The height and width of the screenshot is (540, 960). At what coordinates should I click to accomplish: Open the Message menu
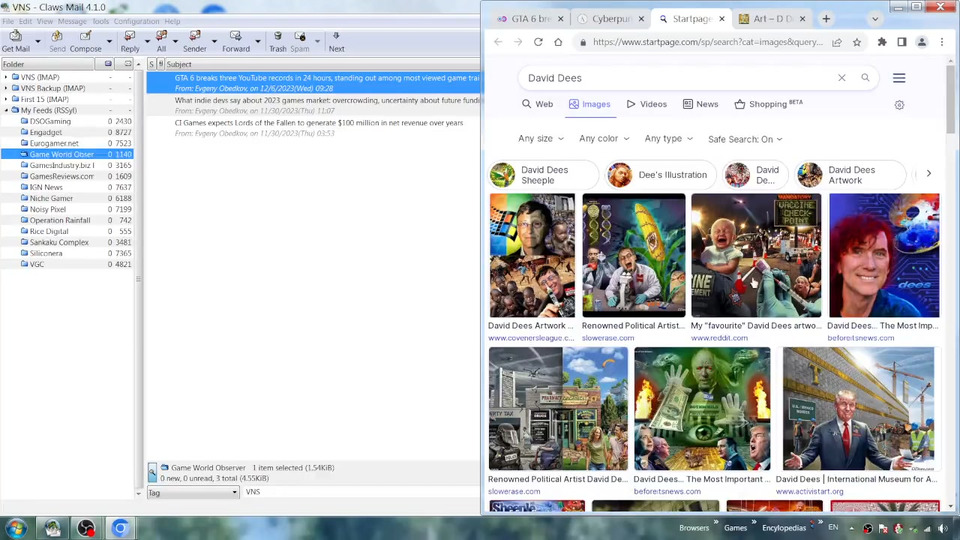72,21
